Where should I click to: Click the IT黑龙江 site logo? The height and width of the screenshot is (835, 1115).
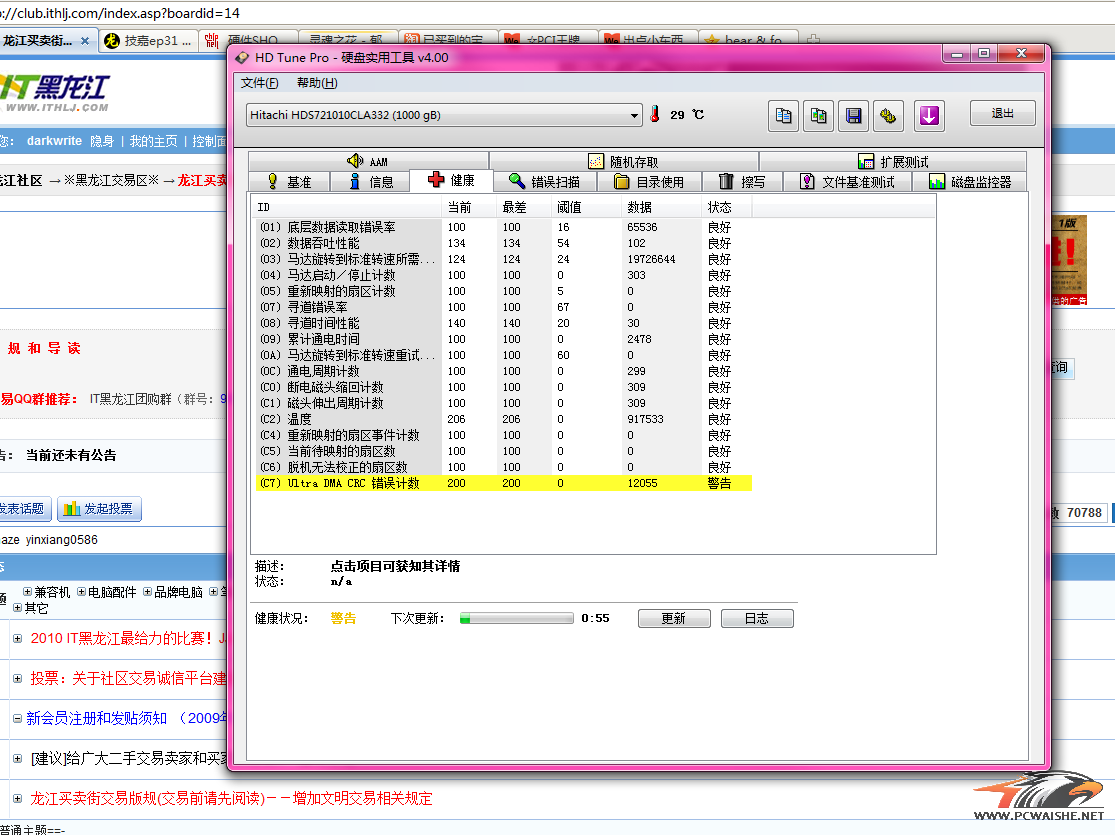point(55,92)
